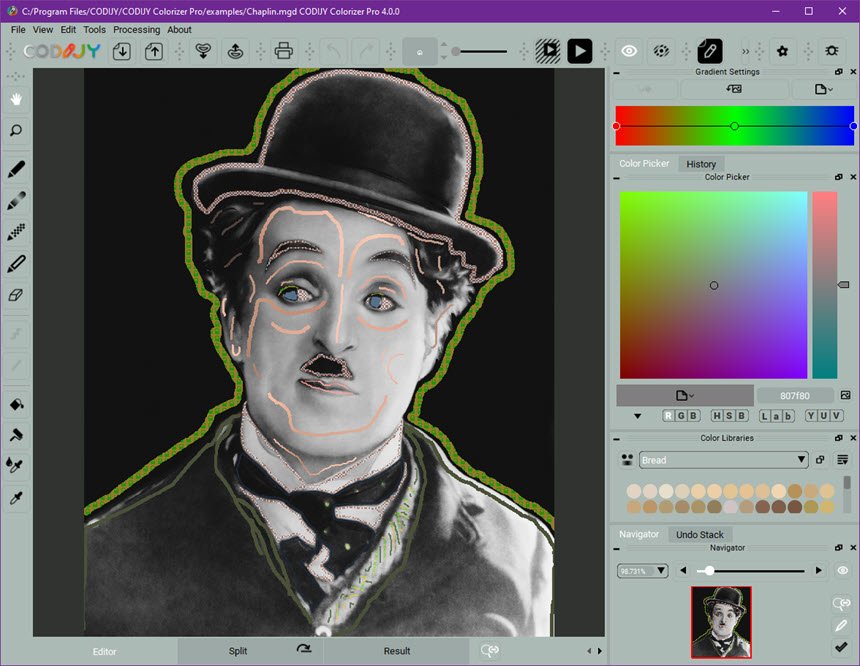The image size is (860, 666).
Task: Switch to the Split view tab
Action: click(238, 651)
